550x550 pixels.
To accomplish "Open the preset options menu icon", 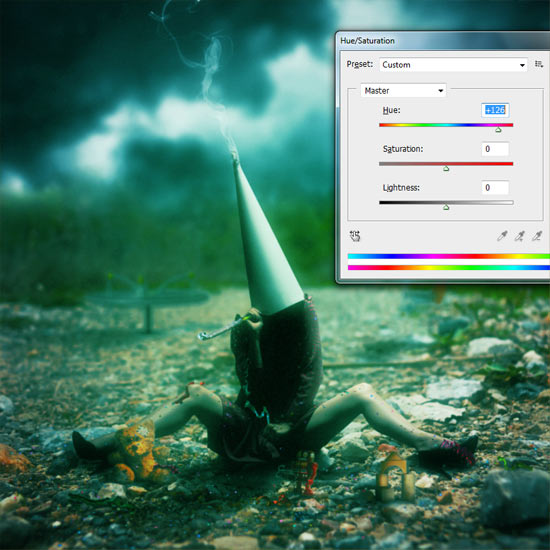I will coord(539,64).
